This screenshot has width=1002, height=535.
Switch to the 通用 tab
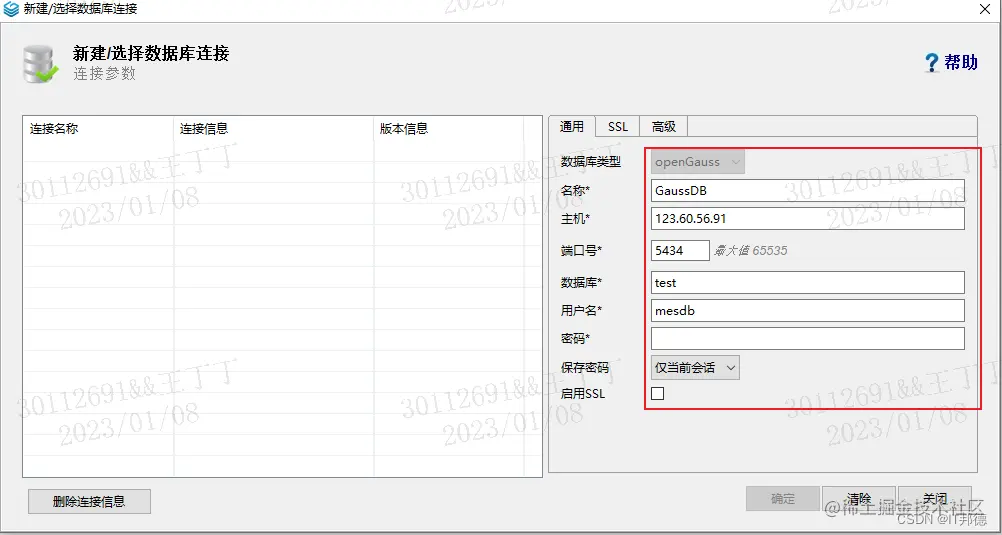click(x=572, y=127)
